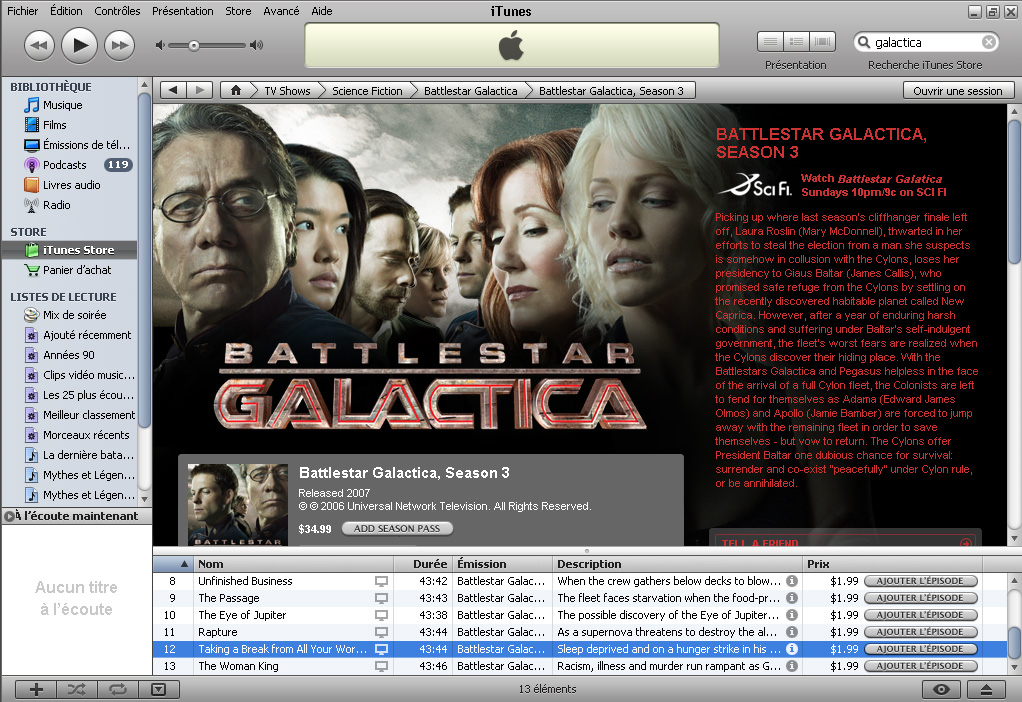Sort episodes by Nom column

pos(293,564)
